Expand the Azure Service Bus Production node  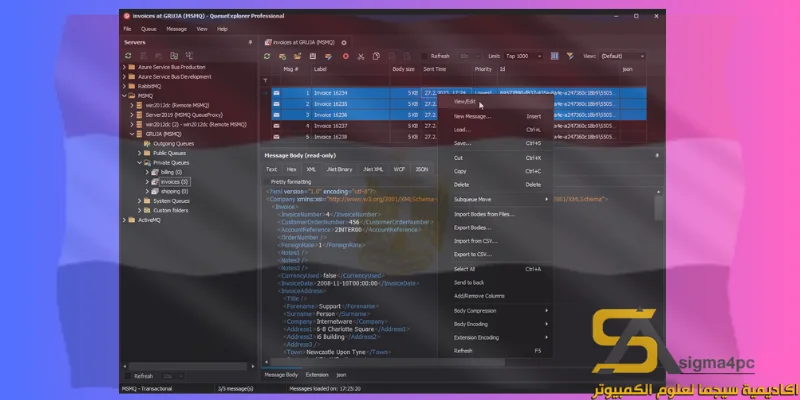click(124, 67)
